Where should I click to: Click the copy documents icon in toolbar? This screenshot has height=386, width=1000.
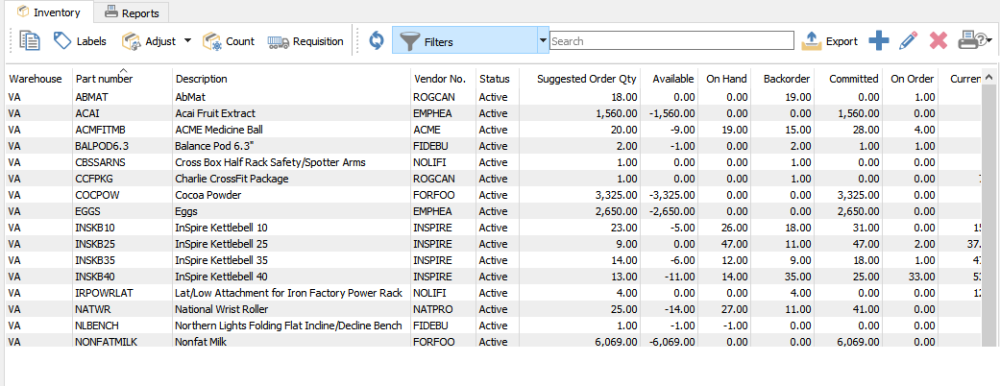(x=29, y=41)
